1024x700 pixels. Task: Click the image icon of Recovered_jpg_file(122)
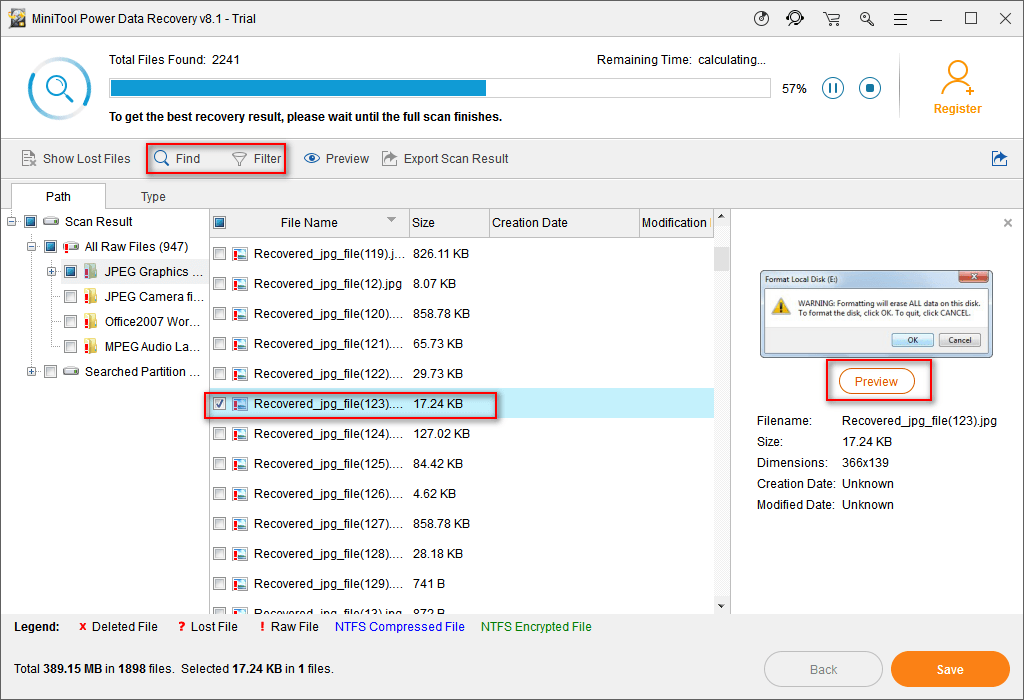point(240,374)
